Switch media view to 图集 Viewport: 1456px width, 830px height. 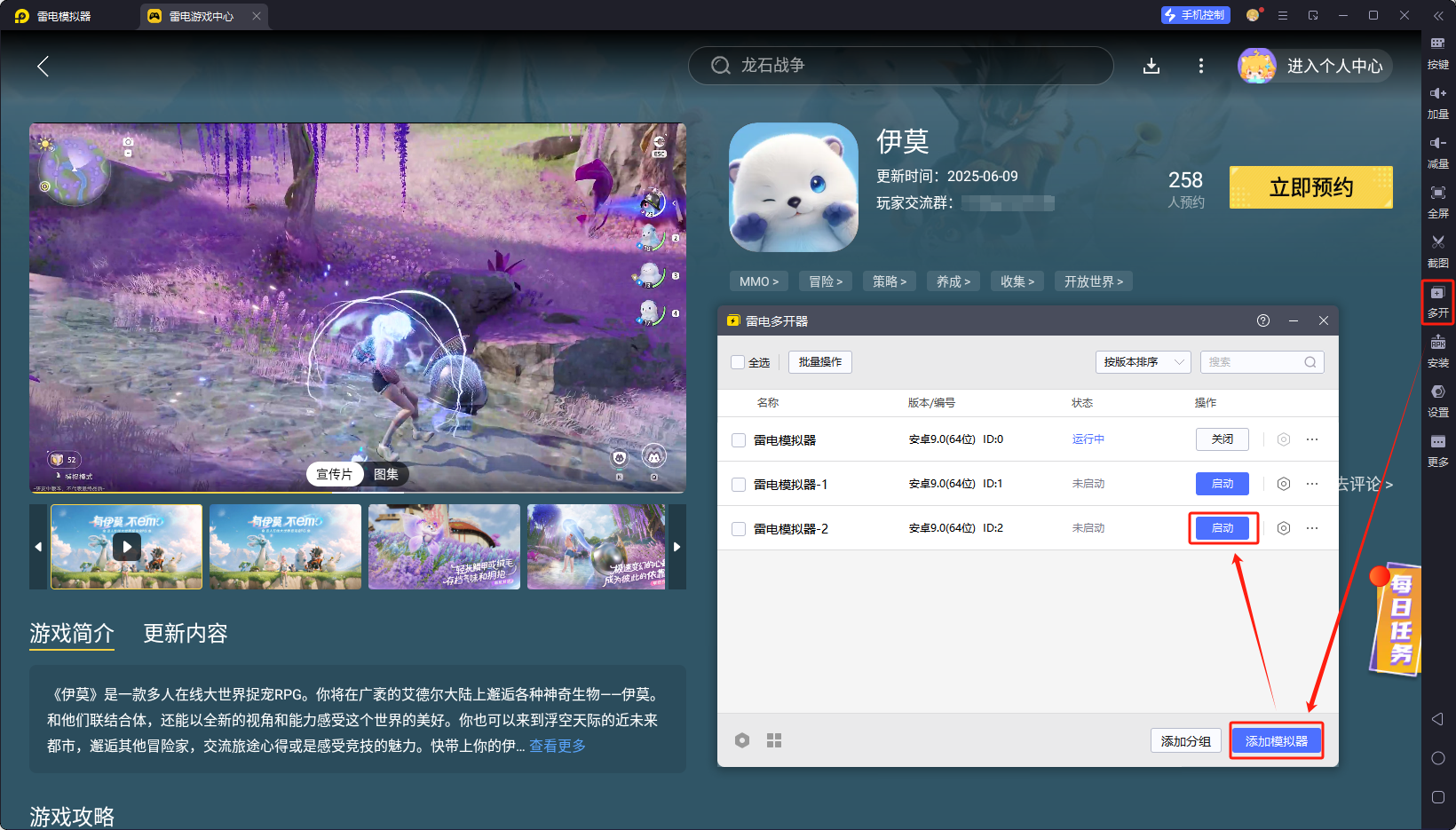[x=386, y=474]
